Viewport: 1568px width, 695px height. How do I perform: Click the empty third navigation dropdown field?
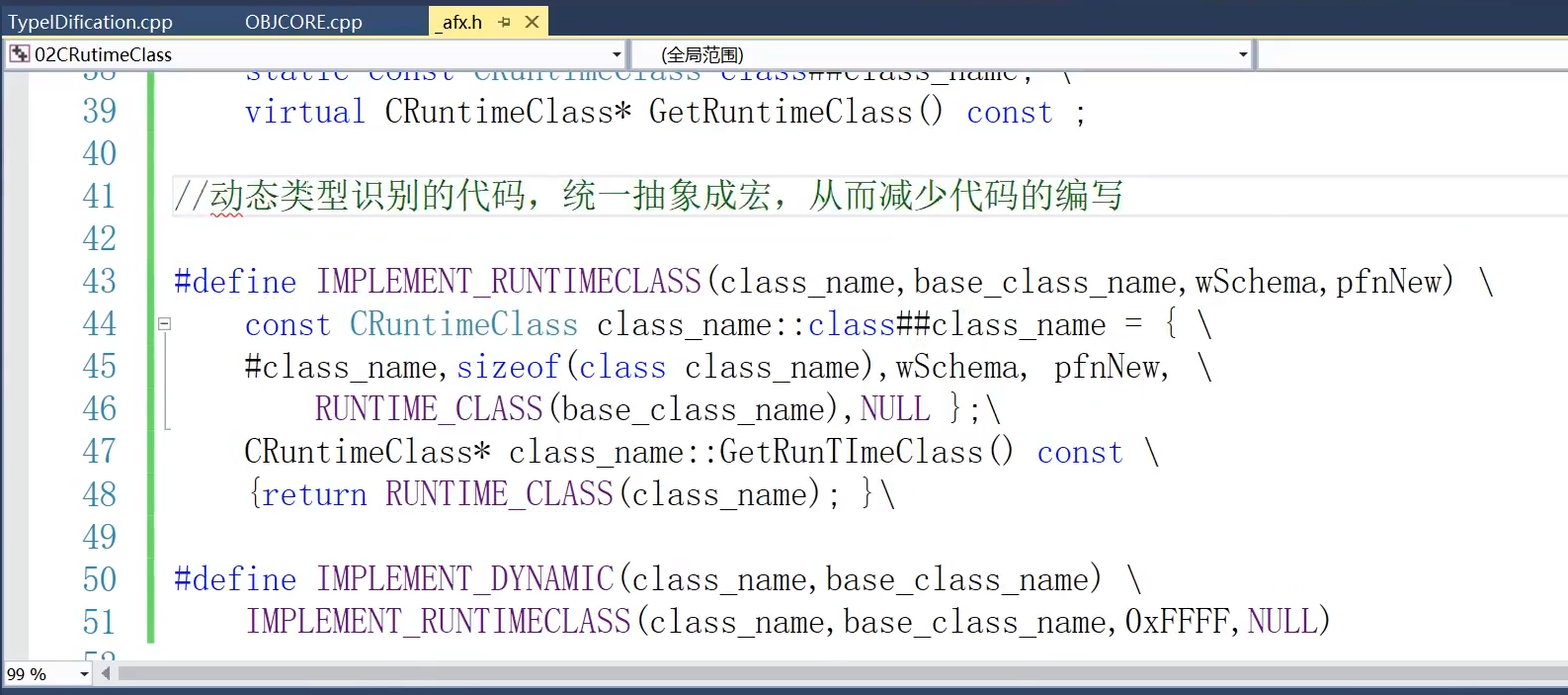click(1413, 54)
